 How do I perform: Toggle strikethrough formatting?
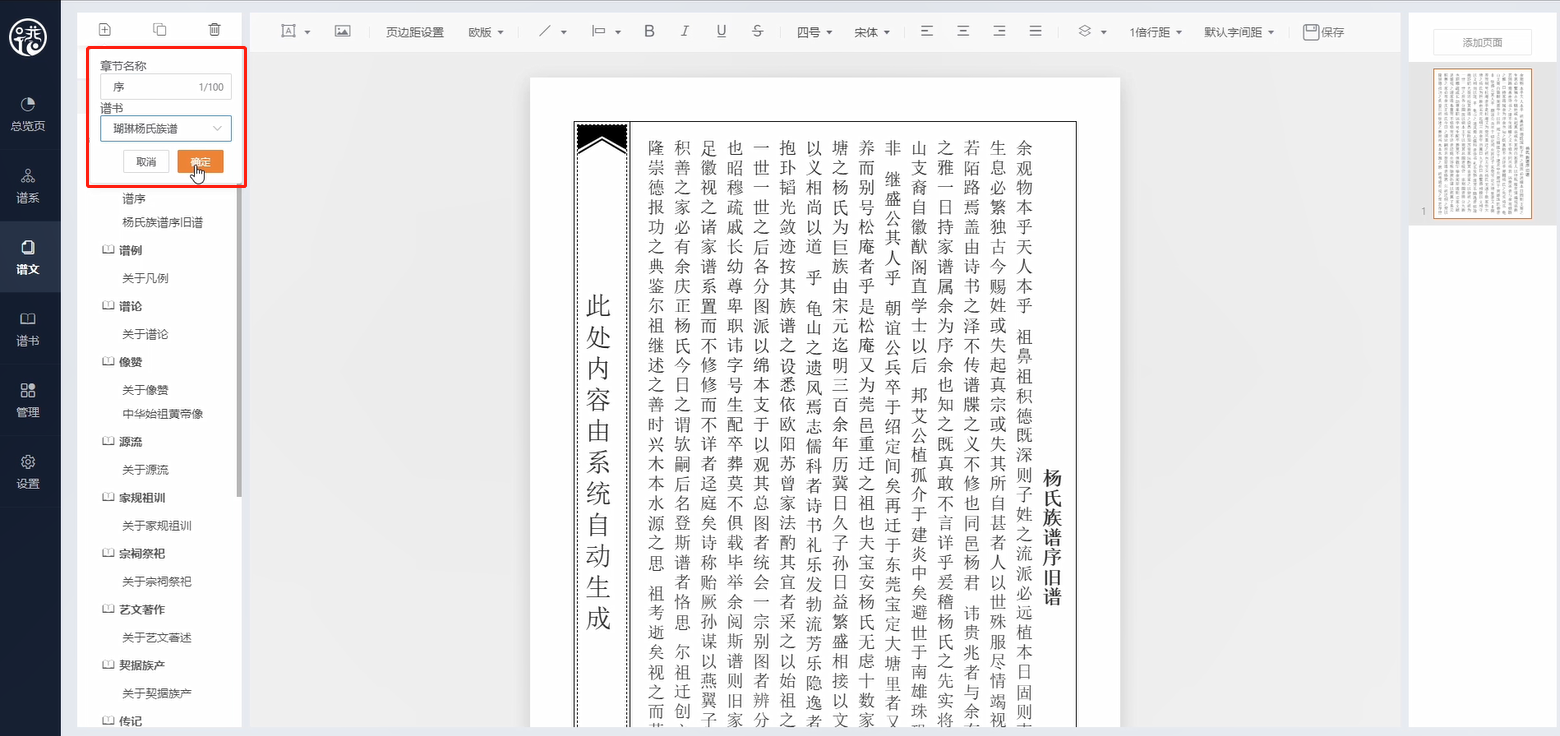pos(758,32)
